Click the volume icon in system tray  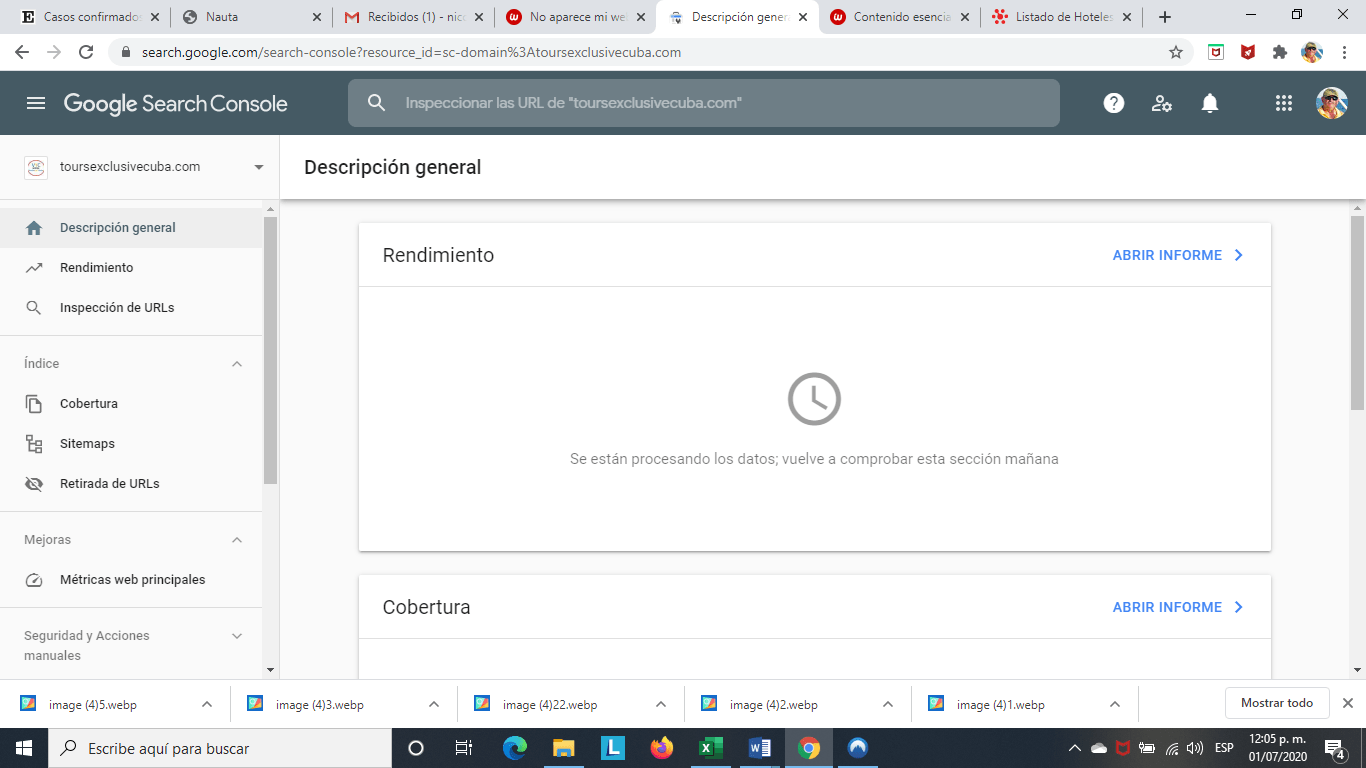pos(1195,748)
